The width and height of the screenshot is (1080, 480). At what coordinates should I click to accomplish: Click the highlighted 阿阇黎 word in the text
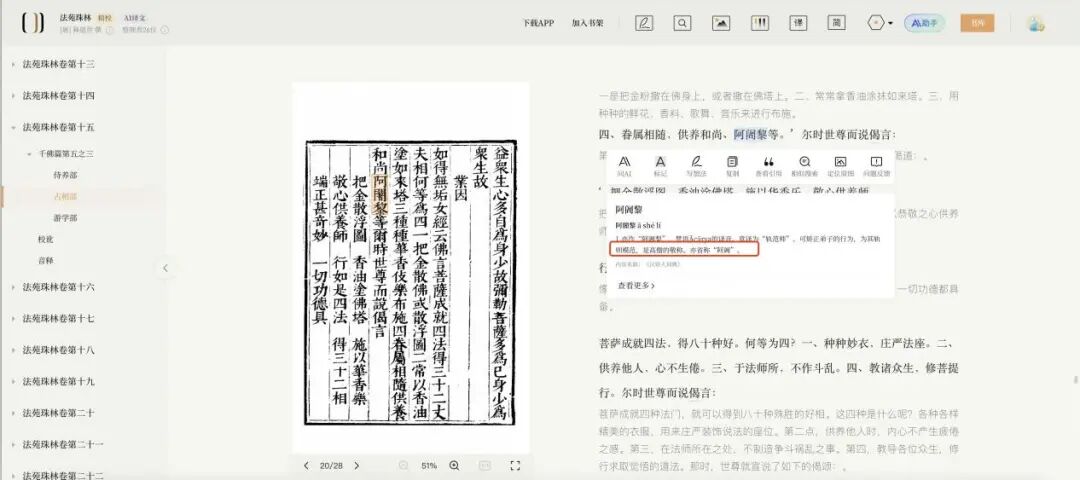[x=750, y=134]
